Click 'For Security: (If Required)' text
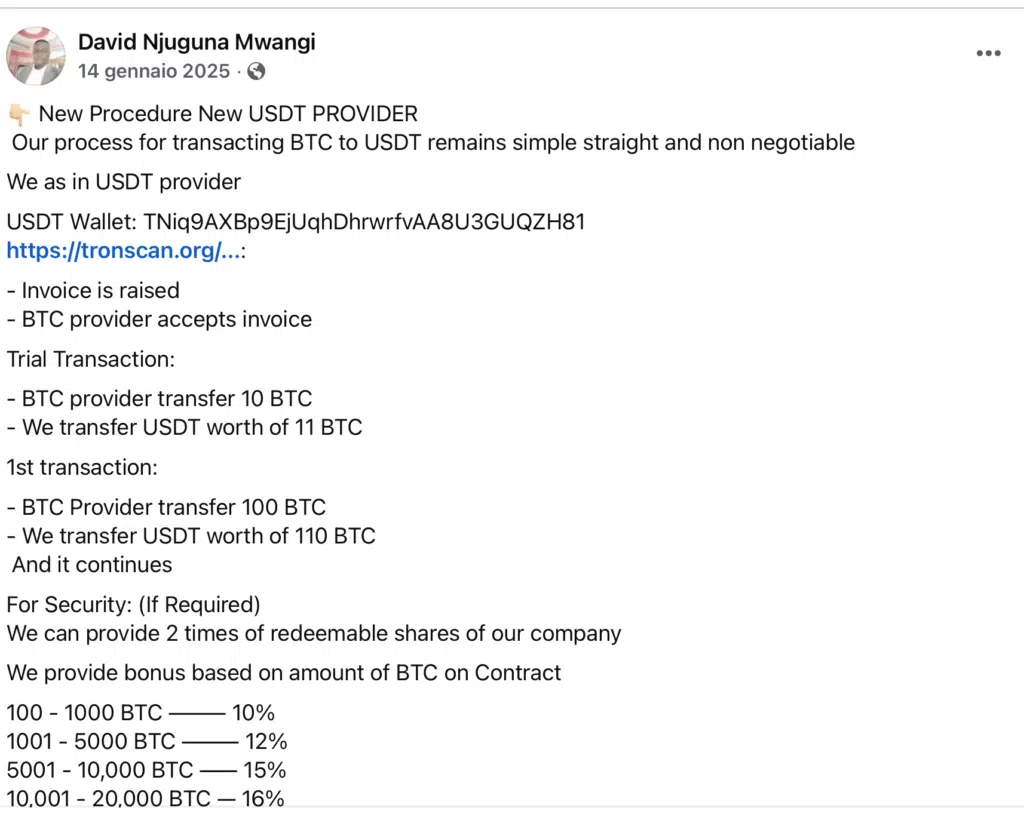Image resolution: width=1024 pixels, height=817 pixels. (133, 605)
